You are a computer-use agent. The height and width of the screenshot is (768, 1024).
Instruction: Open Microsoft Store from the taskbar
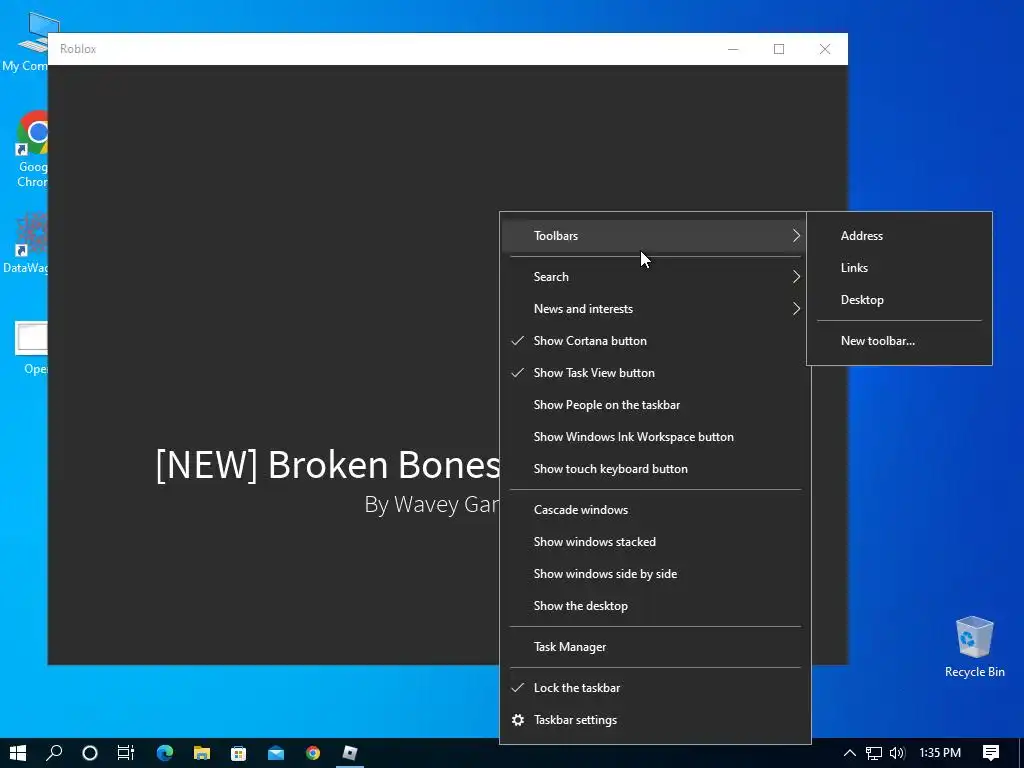238,753
